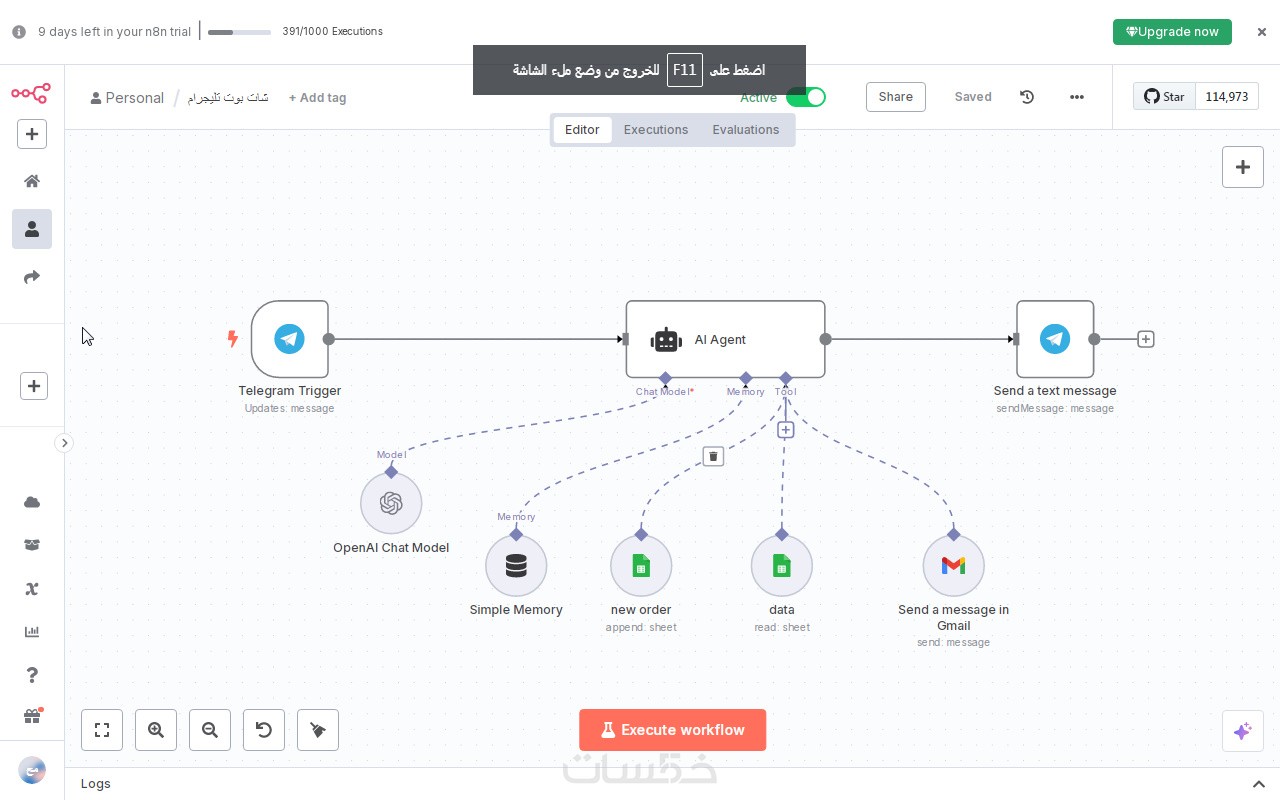Screen dimensions: 1280x800
Task: Go to Overview home icon in sidebar
Action: (x=32, y=181)
